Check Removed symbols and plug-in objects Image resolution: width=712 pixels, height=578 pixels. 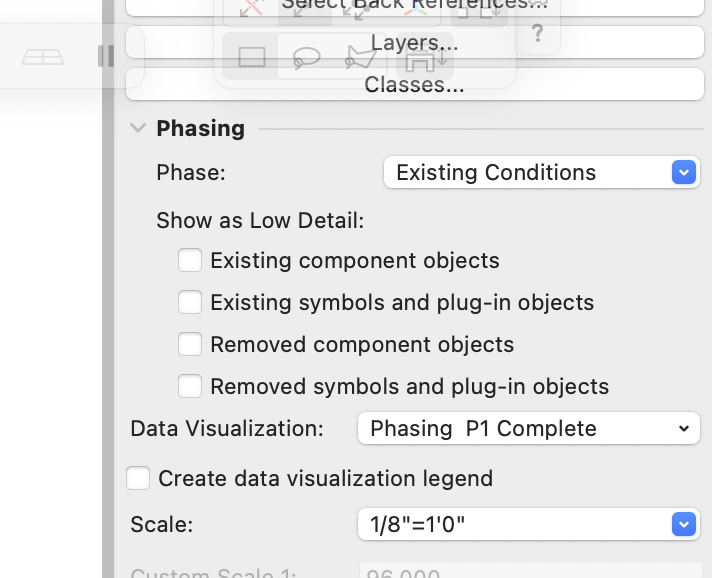190,387
